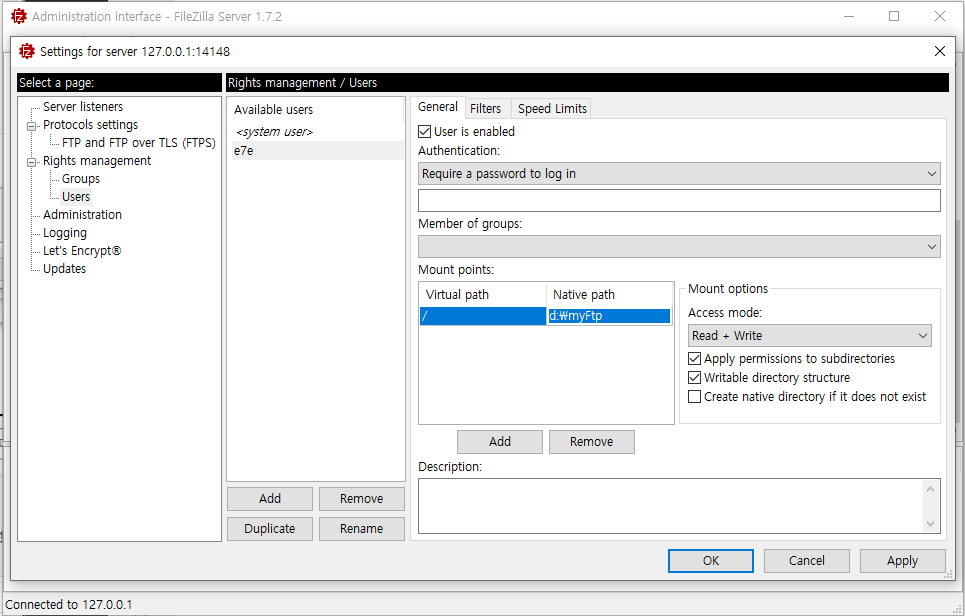Open the Member of groups dropdown
Image resolution: width=965 pixels, height=616 pixels.
pos(679,247)
